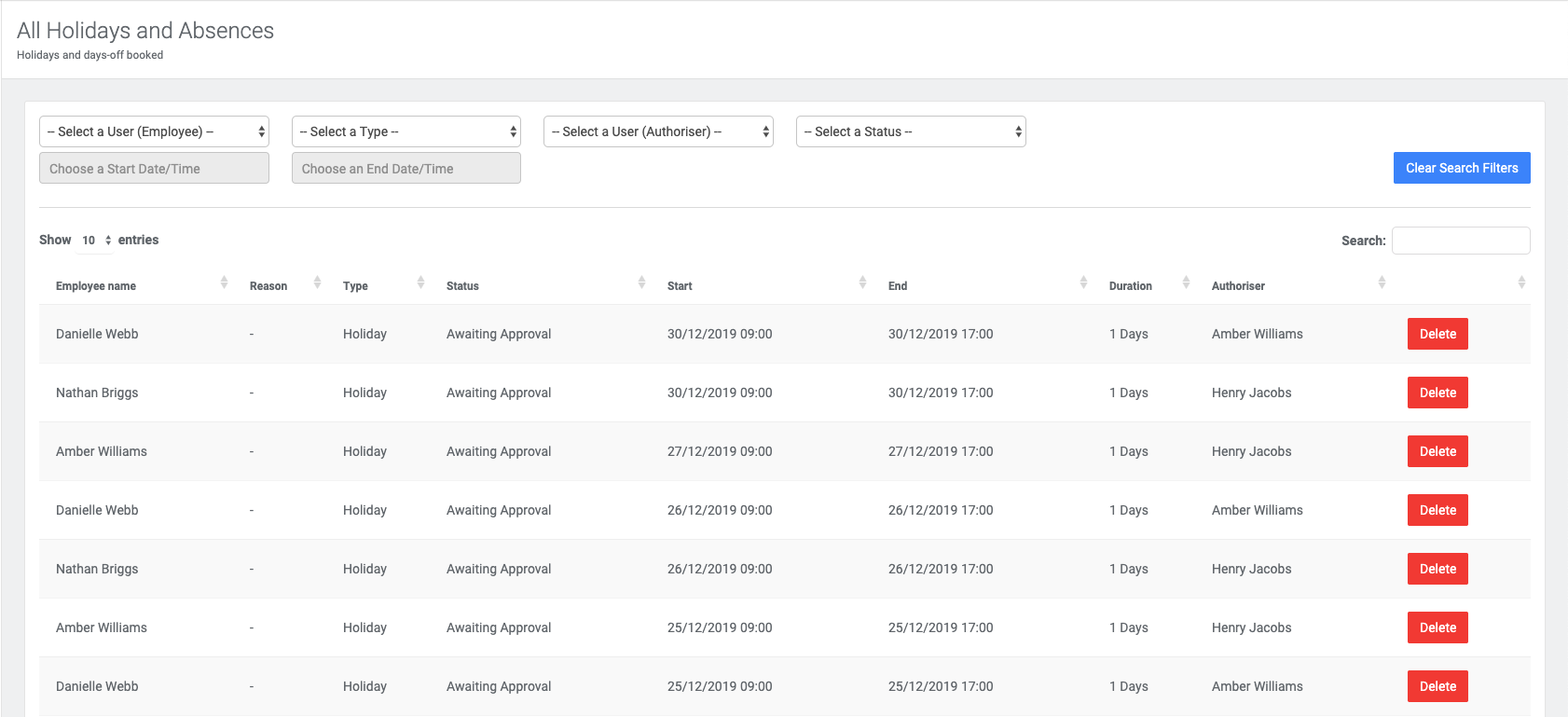1568x717 pixels.
Task: Open the Select a User (Employee) dropdown
Action: (154, 131)
